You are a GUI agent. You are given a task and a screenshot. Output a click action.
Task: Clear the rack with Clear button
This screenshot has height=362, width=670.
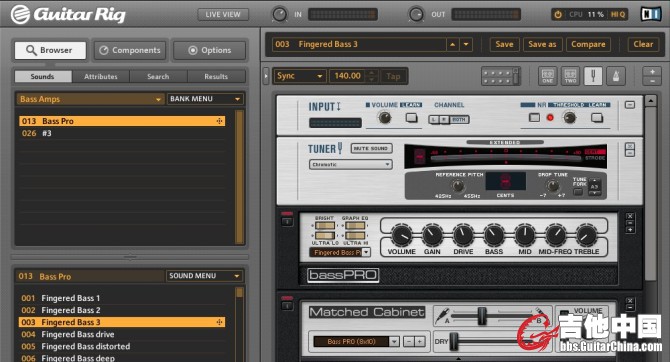(x=643, y=44)
